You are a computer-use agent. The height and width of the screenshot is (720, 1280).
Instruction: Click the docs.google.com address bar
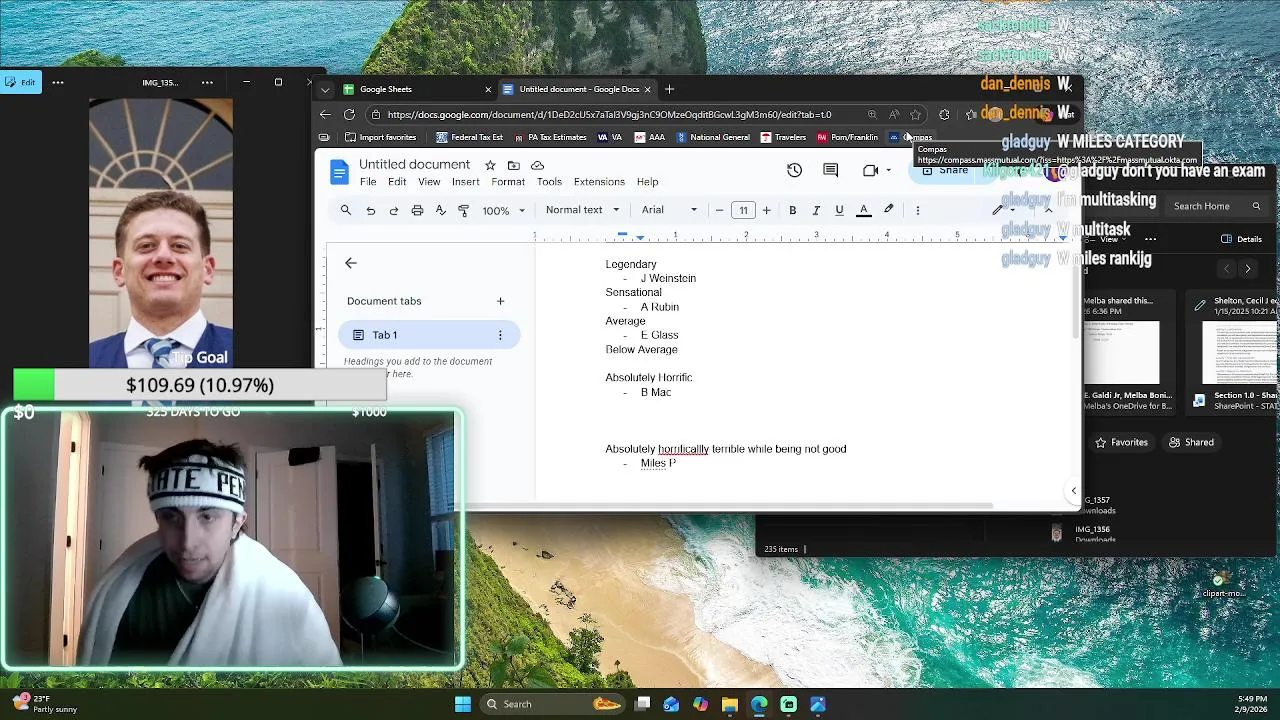pos(609,114)
